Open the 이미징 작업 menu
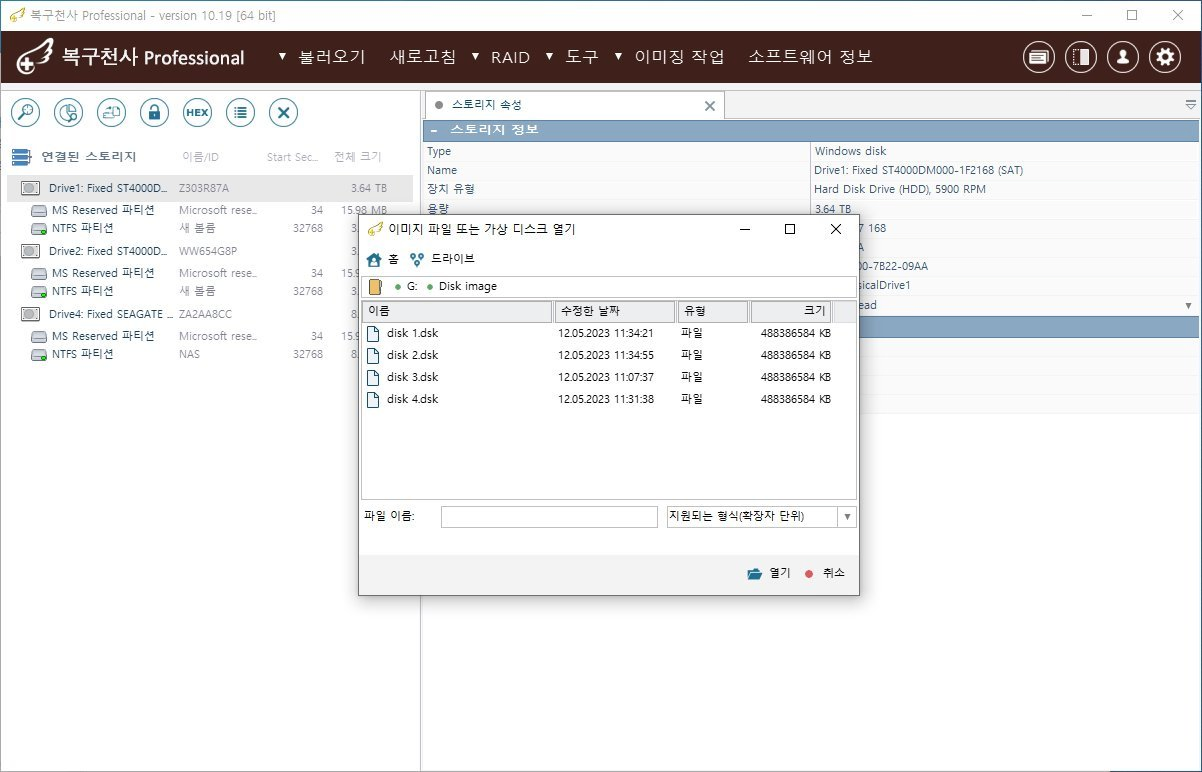The image size is (1202, 772). (x=679, y=57)
